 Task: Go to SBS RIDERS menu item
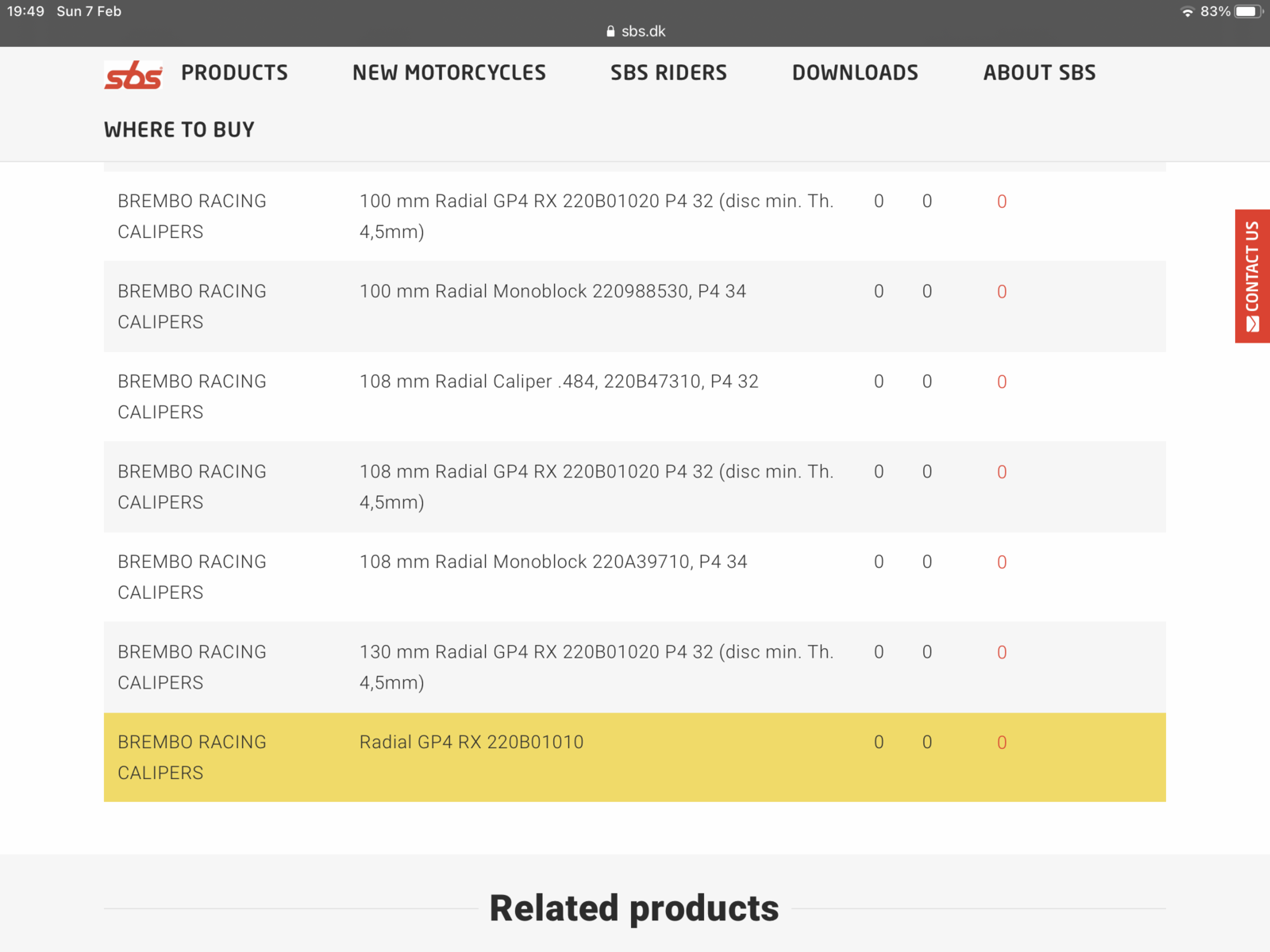[668, 73]
